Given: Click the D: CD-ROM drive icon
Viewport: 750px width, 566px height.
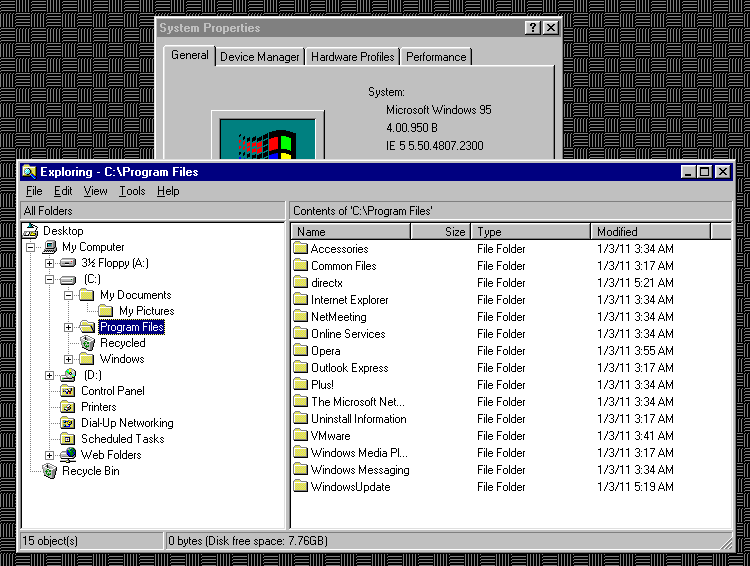Looking at the screenshot, I should pos(68,375).
